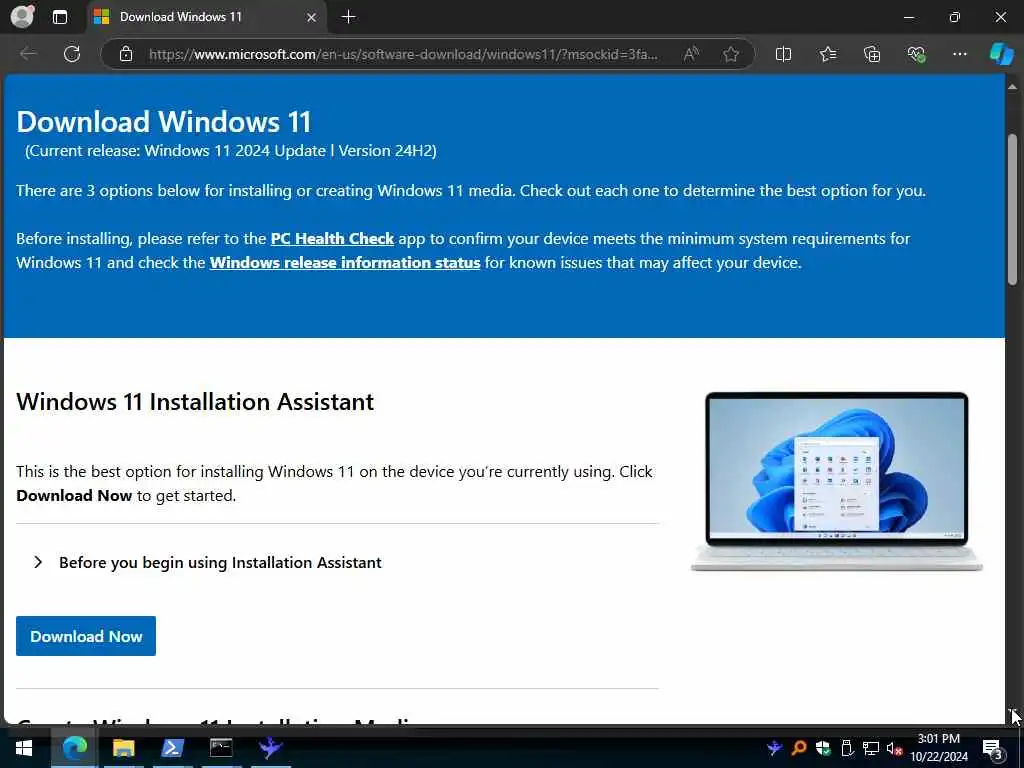The width and height of the screenshot is (1024, 768).
Task: Open Edge Settings and more menu
Action: pos(959,54)
